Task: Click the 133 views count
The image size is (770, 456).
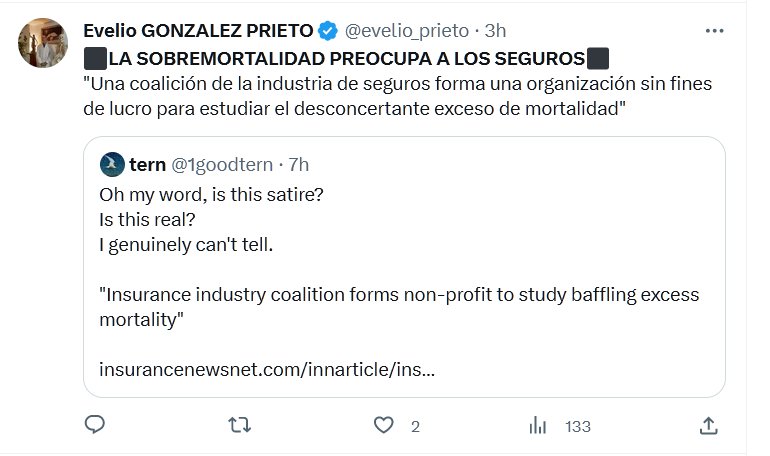Action: tap(578, 427)
